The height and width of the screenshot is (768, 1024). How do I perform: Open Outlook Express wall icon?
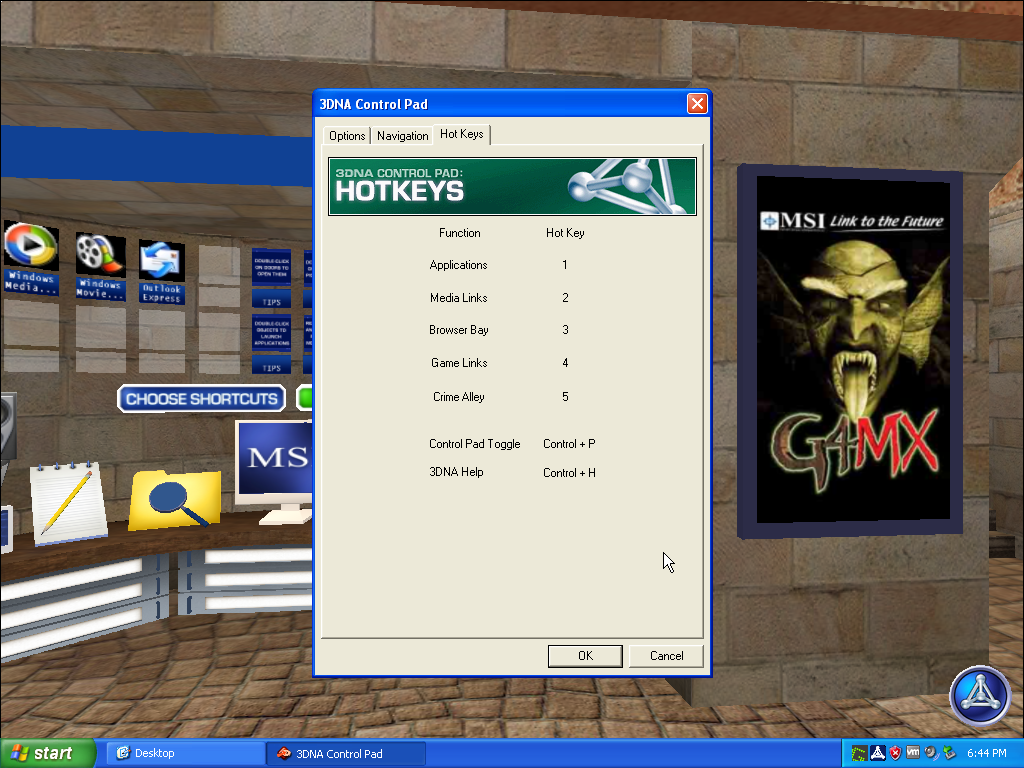[x=161, y=272]
